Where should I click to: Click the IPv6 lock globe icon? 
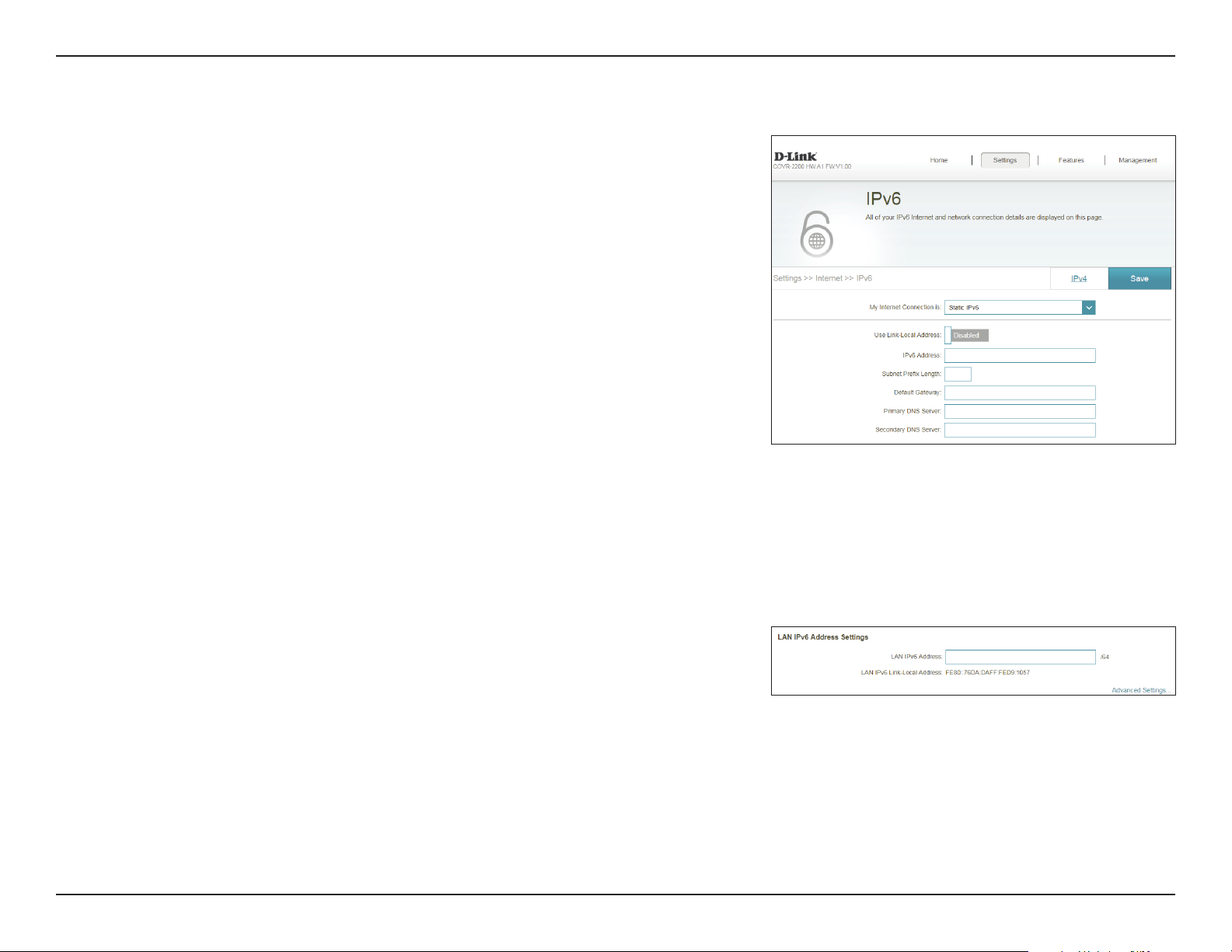[x=816, y=234]
